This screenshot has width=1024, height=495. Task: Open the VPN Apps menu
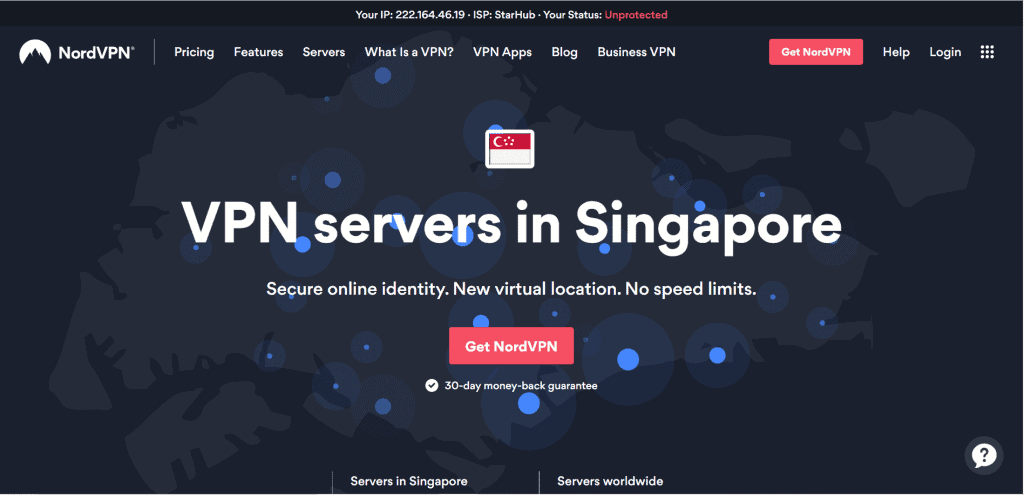tap(502, 52)
